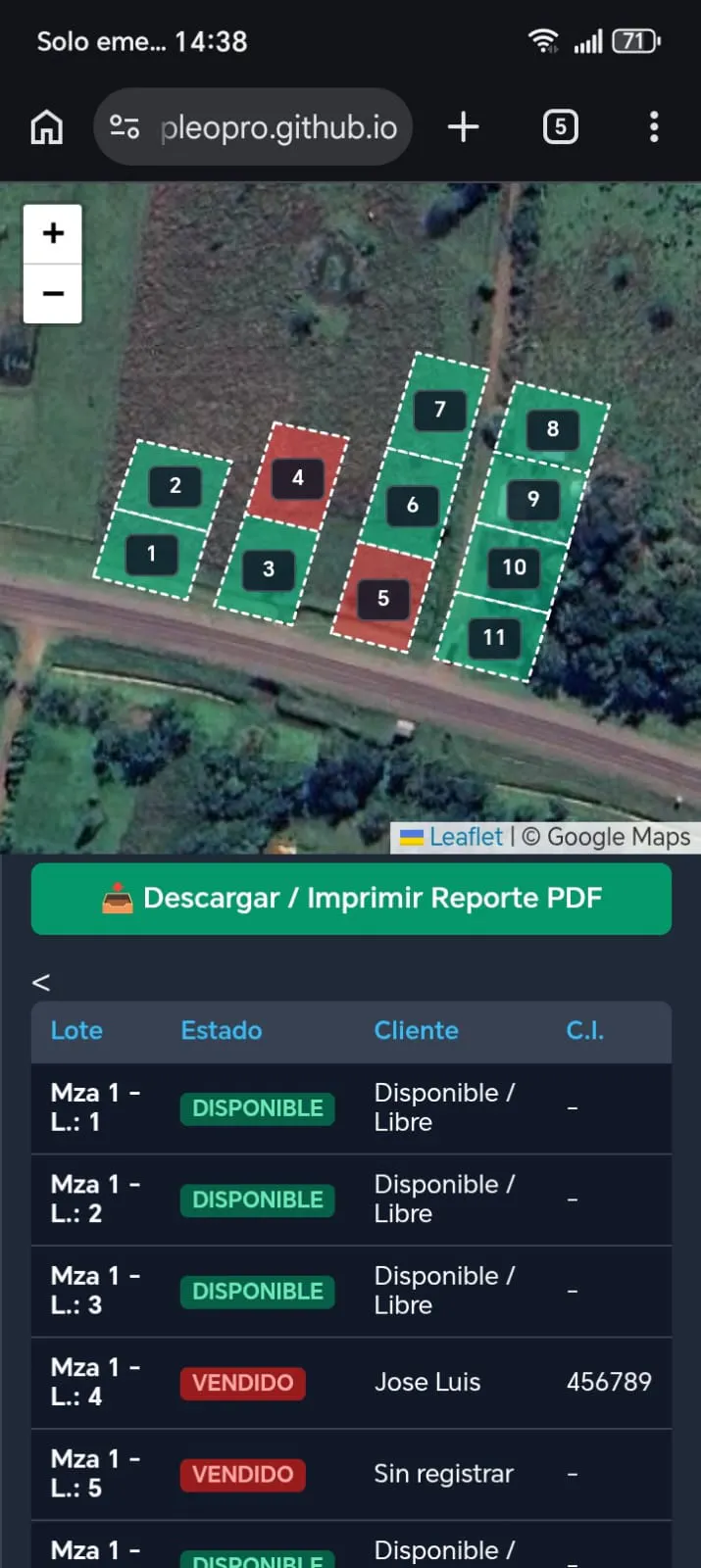Click the Estado column header

click(x=222, y=1031)
